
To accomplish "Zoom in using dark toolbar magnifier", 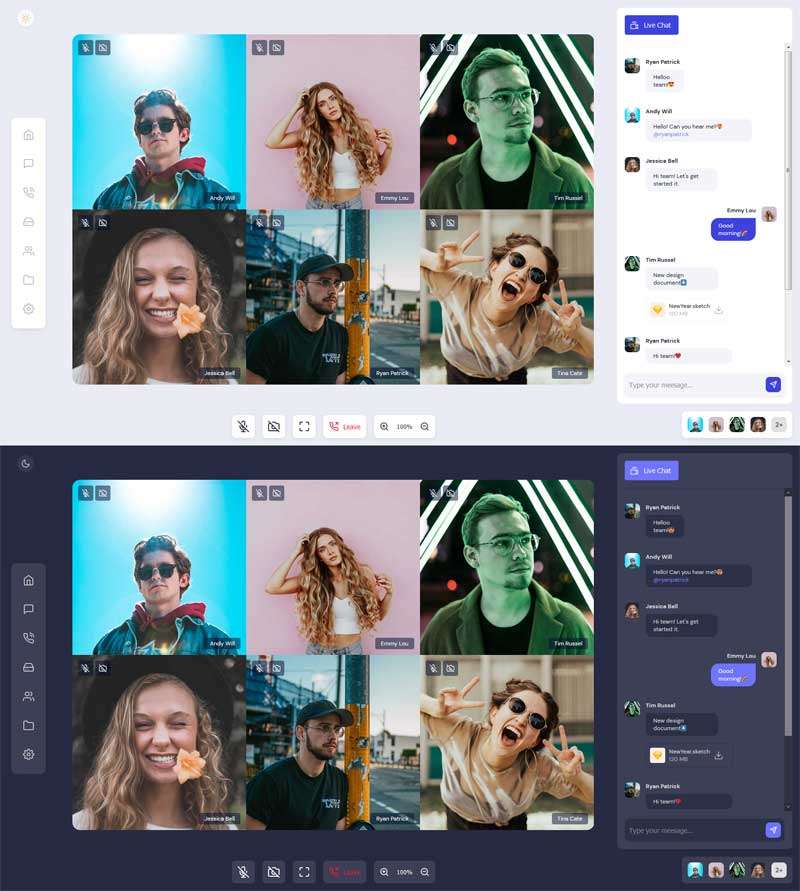I will [x=384, y=872].
